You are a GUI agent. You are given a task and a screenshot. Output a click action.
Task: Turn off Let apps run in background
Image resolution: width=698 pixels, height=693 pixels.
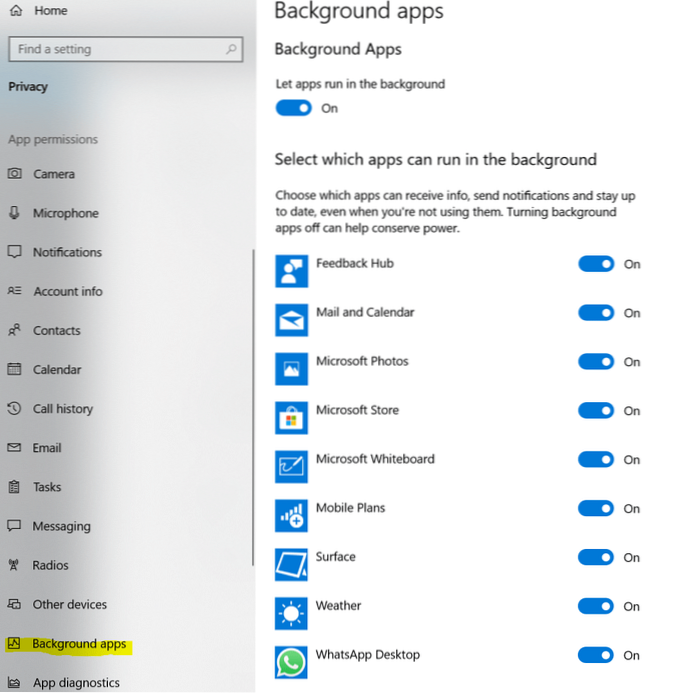click(294, 108)
